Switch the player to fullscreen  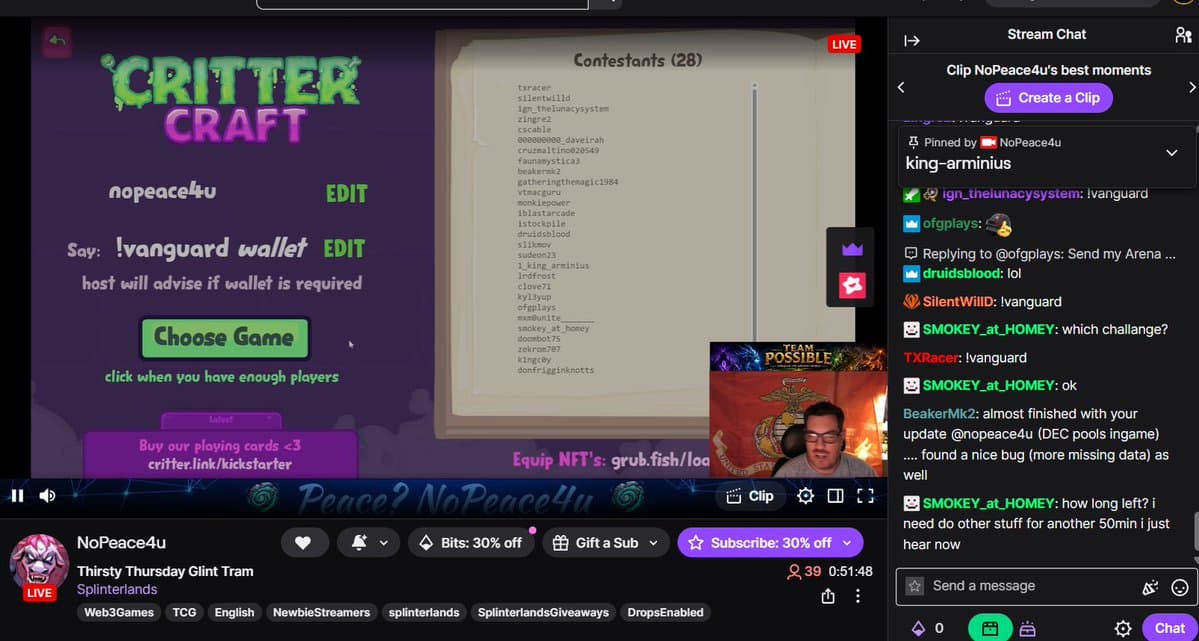(x=865, y=496)
